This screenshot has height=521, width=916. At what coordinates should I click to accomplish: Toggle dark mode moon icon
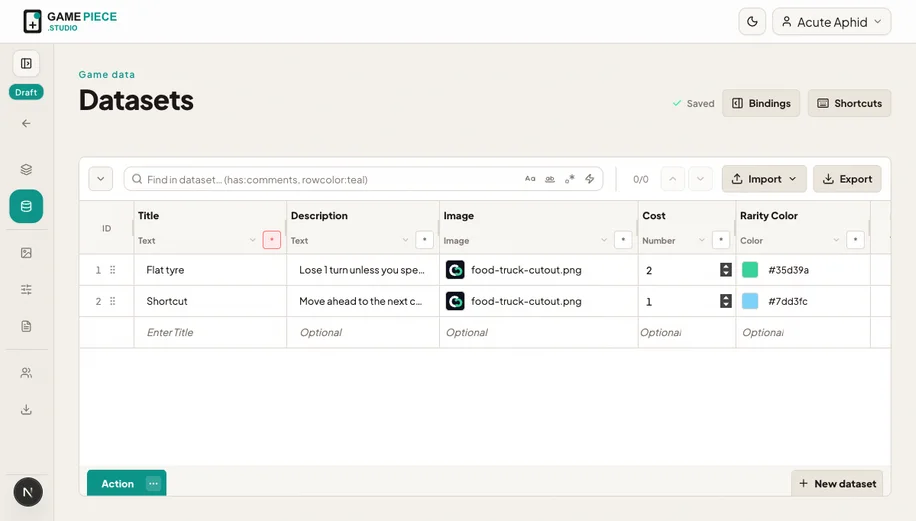click(752, 22)
